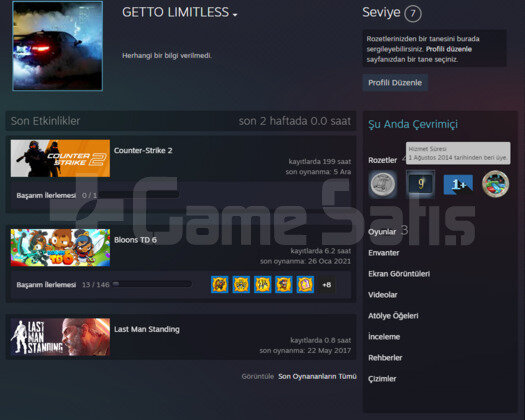The image size is (525, 420).
Task: Click the Profili Düzenle button
Action: 395,83
